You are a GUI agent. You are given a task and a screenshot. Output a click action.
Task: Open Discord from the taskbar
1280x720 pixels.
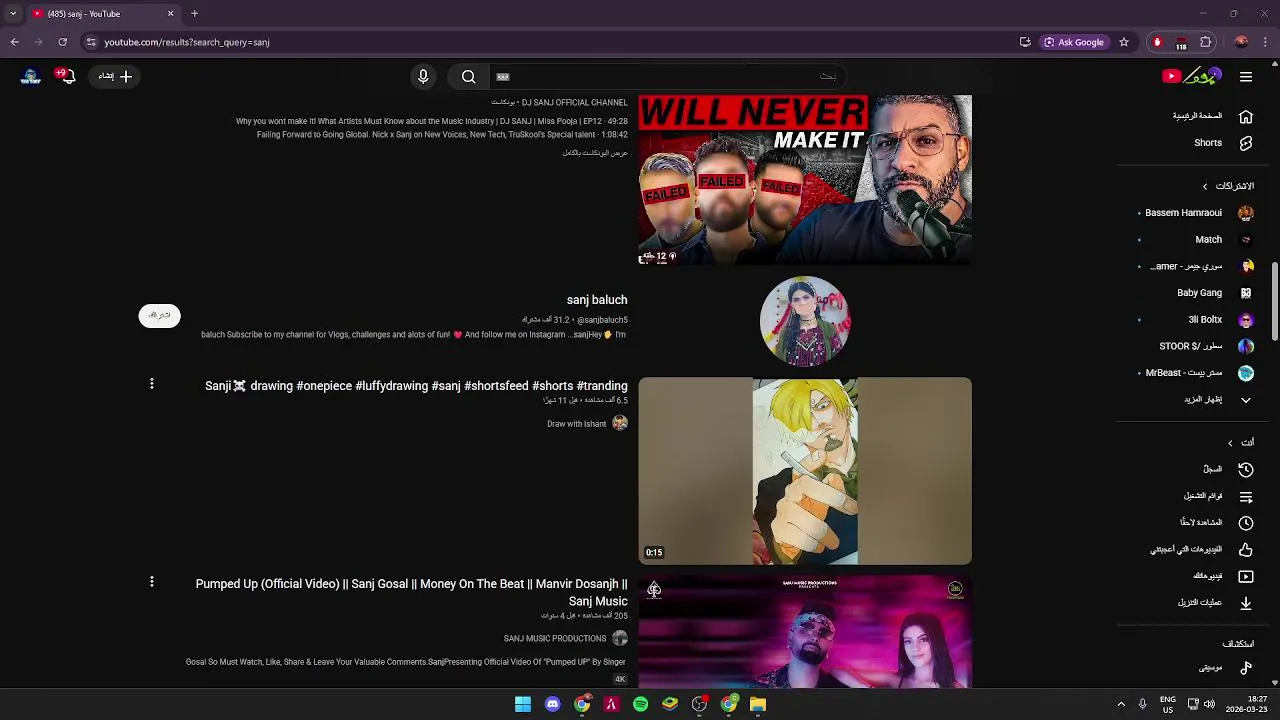tap(552, 704)
